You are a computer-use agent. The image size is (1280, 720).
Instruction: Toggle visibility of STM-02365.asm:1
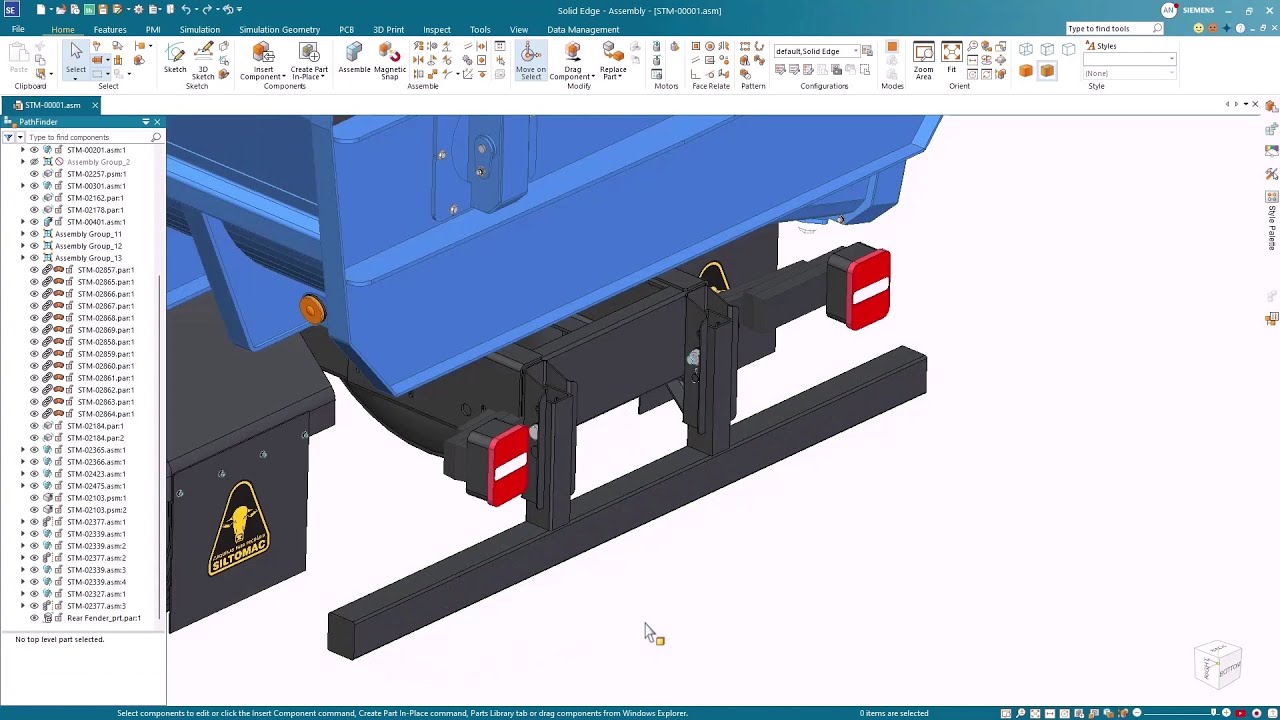click(34, 450)
